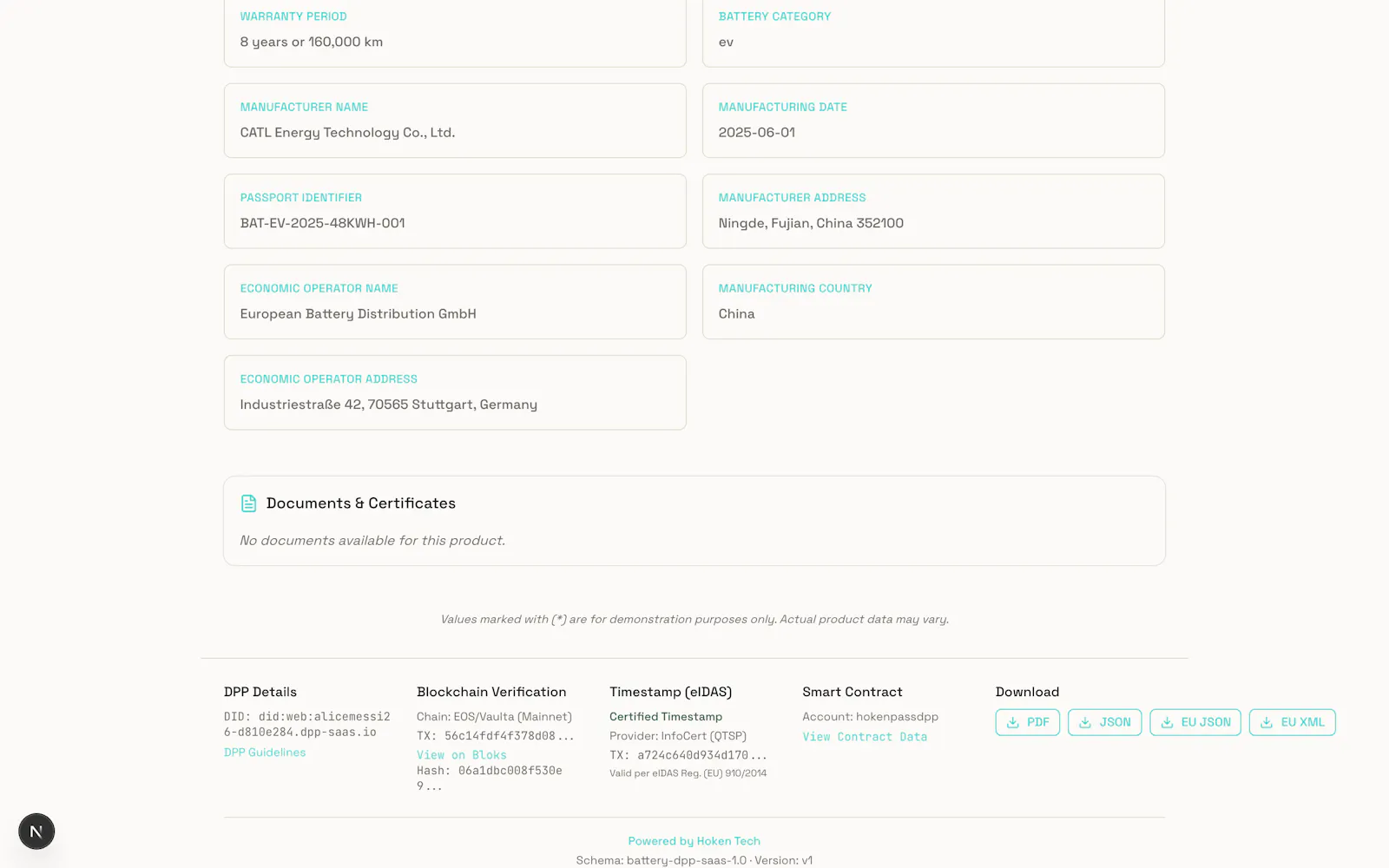Image resolution: width=1389 pixels, height=868 pixels.
Task: Click the demonstration purposes disclaimer text
Action: 694,619
